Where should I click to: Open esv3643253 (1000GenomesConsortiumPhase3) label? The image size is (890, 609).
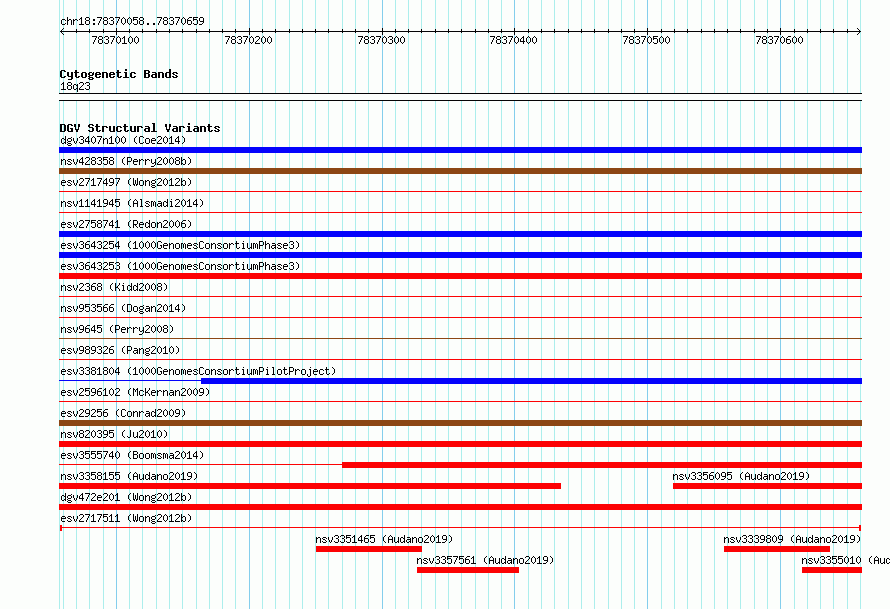click(180, 266)
